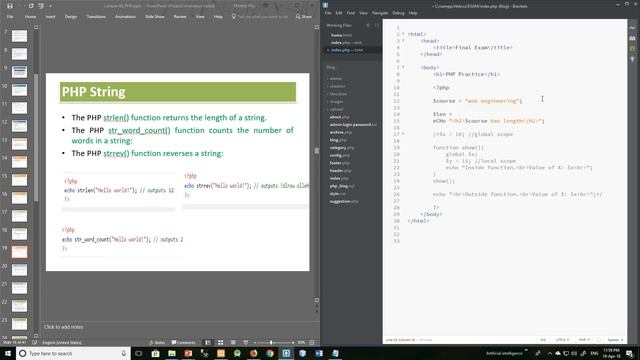
Task: Click the Fit slide to window icon
Action: pos(312,342)
